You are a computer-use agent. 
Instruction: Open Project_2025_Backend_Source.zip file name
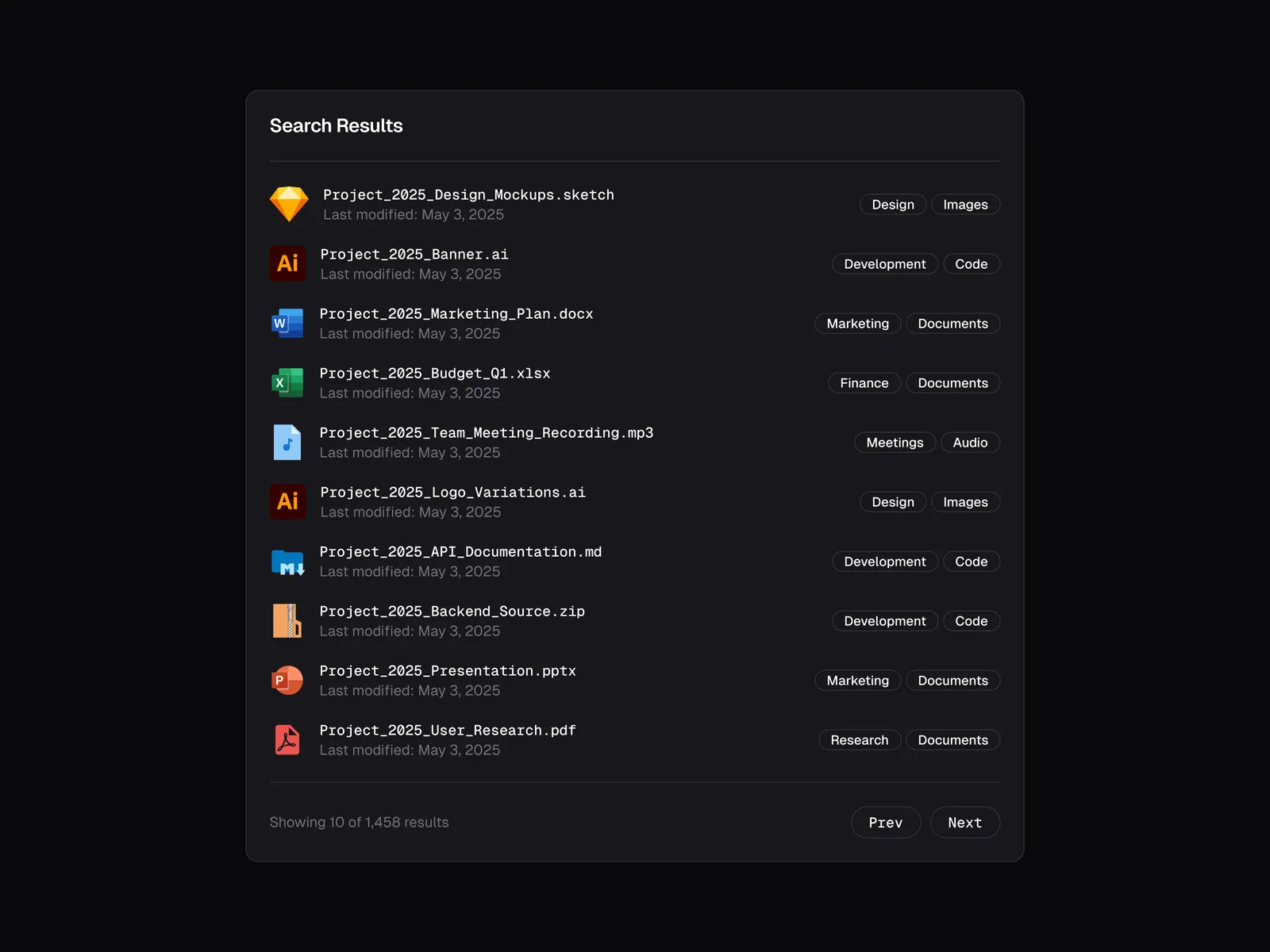(x=452, y=612)
